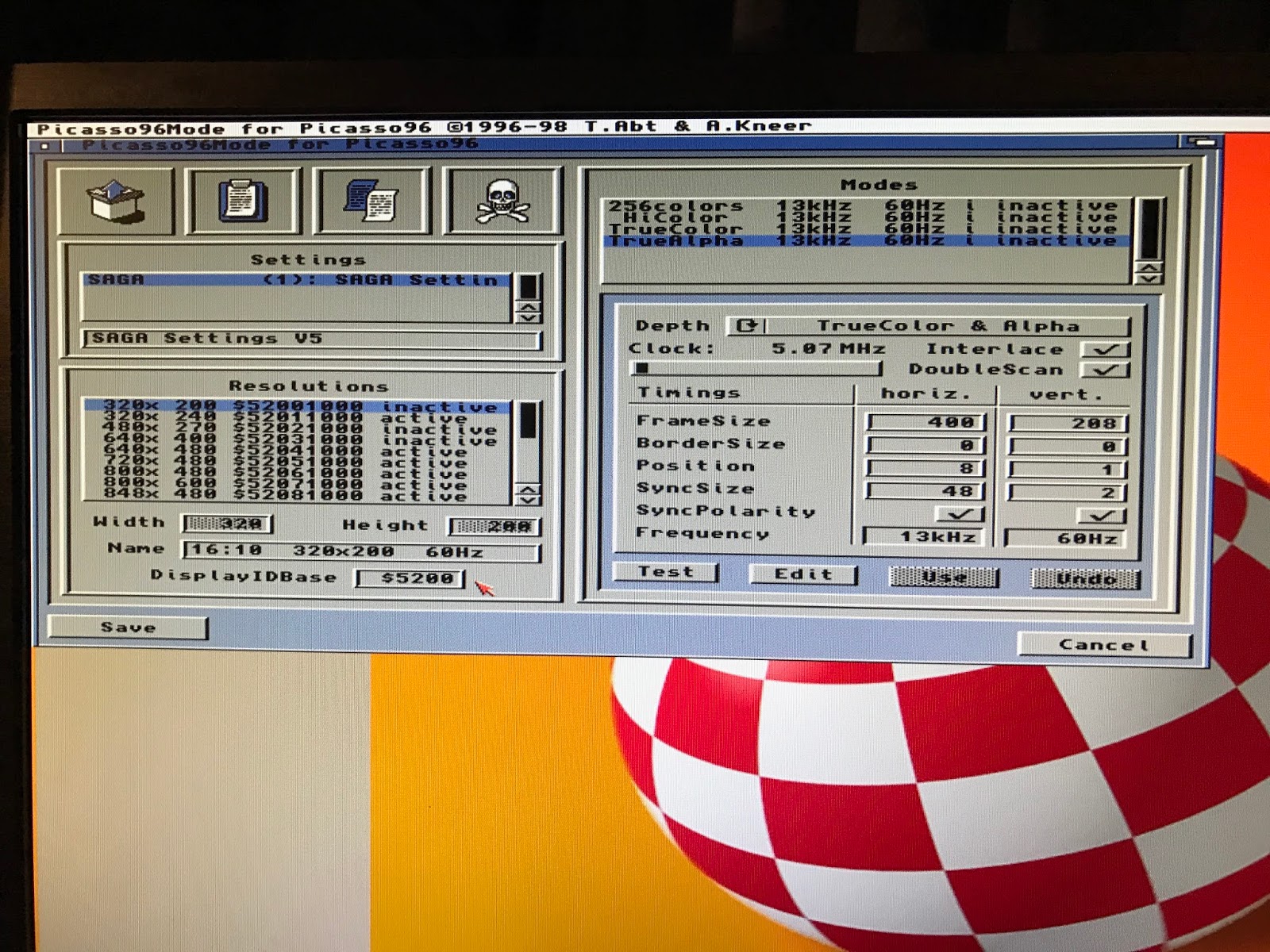Viewport: 1270px width, 952px height.
Task: Select resolution 640x 400 row
Action: [x=298, y=440]
